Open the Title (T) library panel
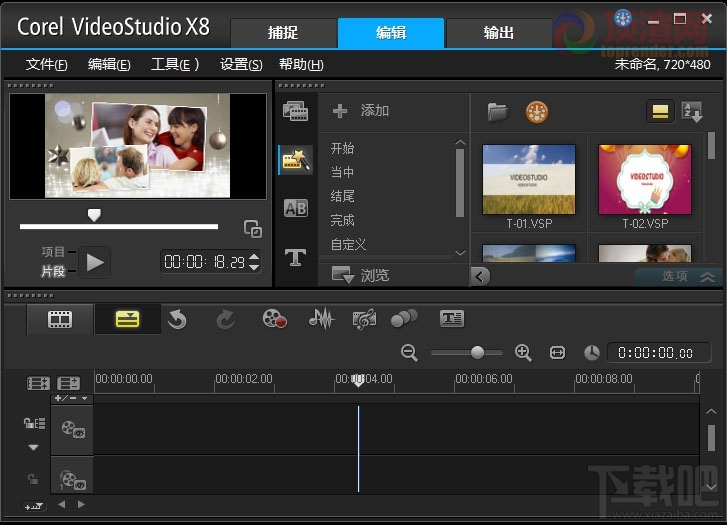 295,258
